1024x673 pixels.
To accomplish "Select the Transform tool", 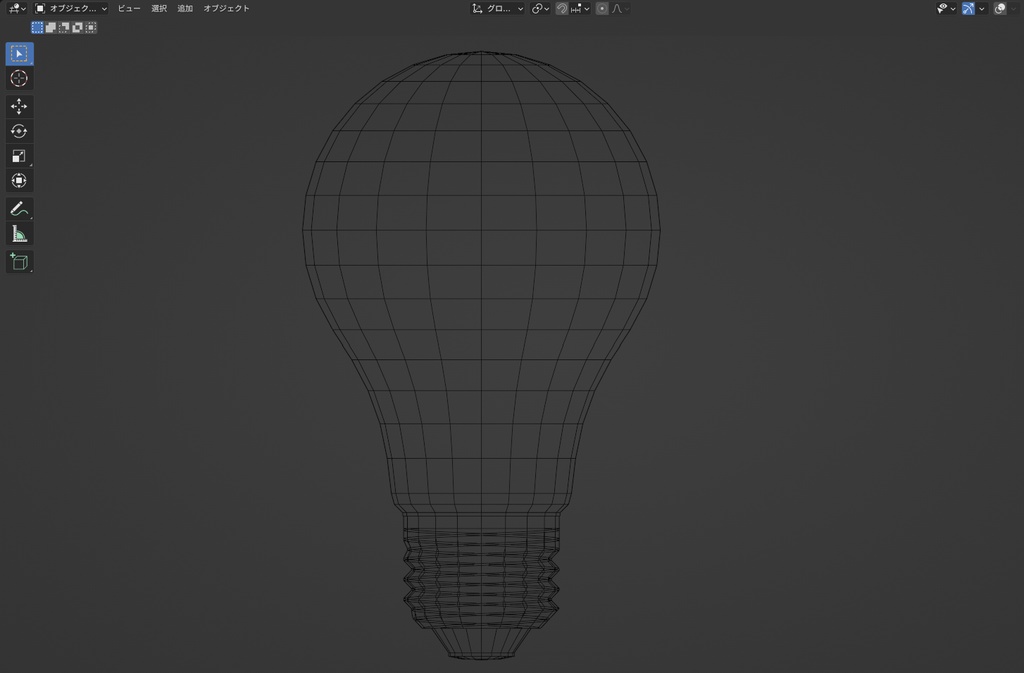I will 18,180.
